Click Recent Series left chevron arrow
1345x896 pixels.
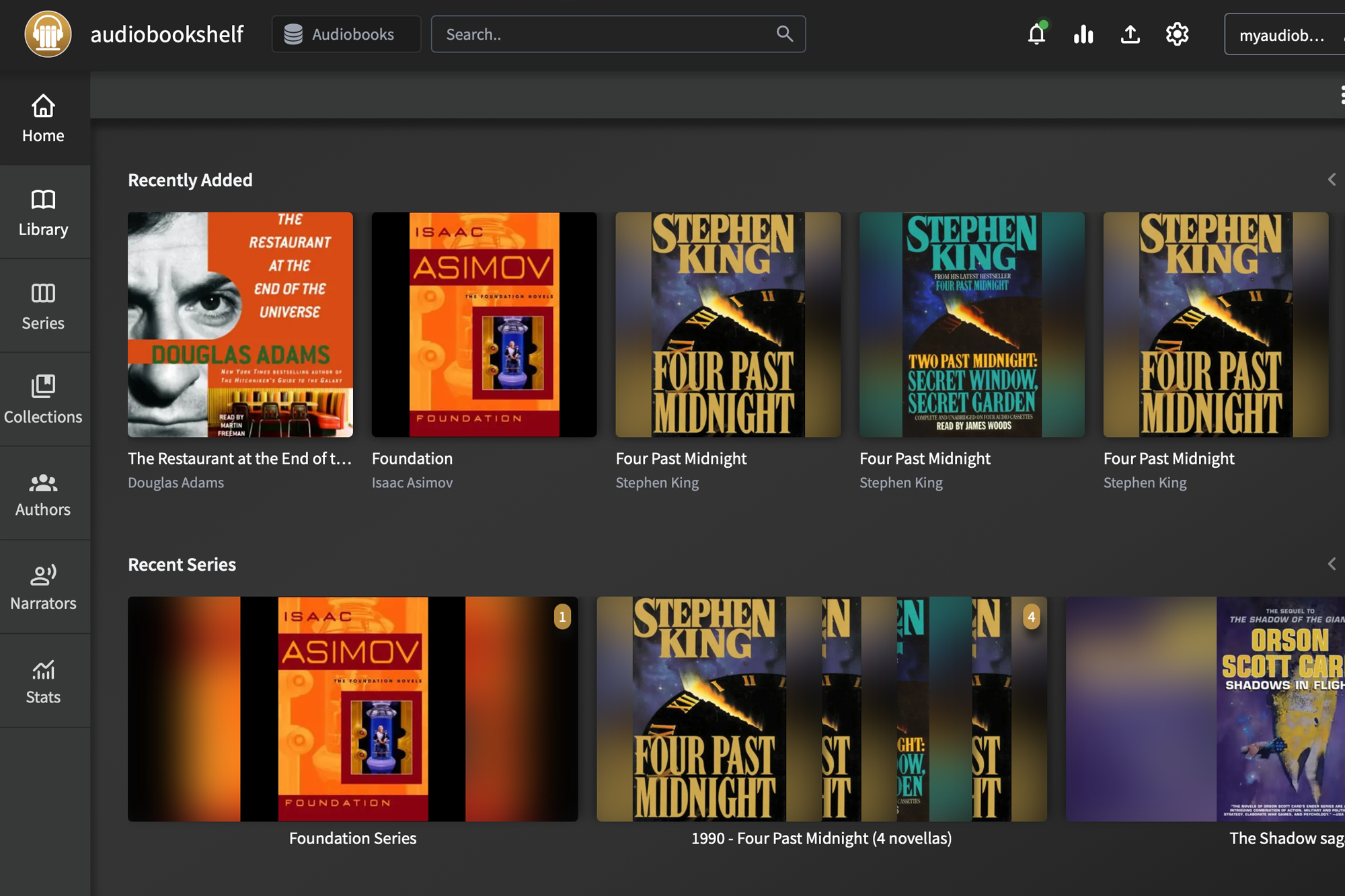[1332, 564]
